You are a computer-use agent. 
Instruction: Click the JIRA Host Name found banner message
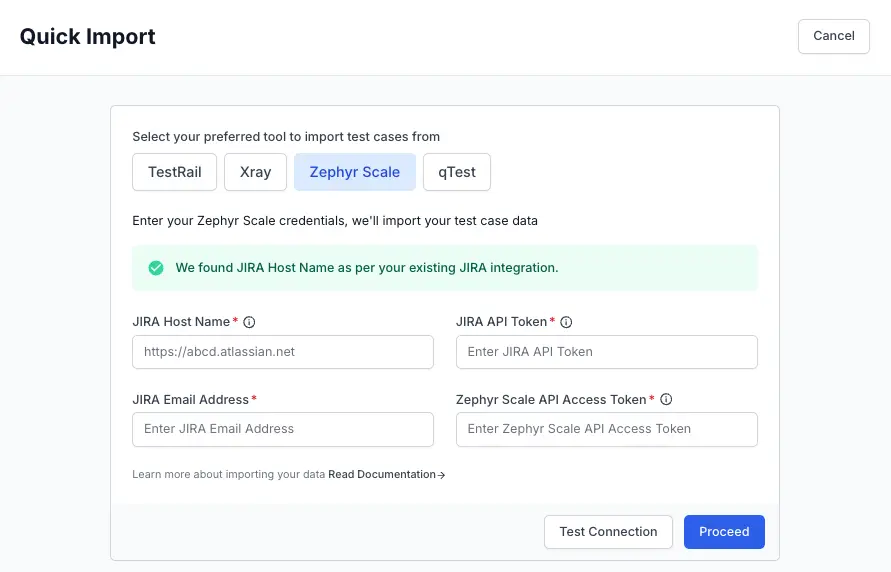pyautogui.click(x=366, y=268)
